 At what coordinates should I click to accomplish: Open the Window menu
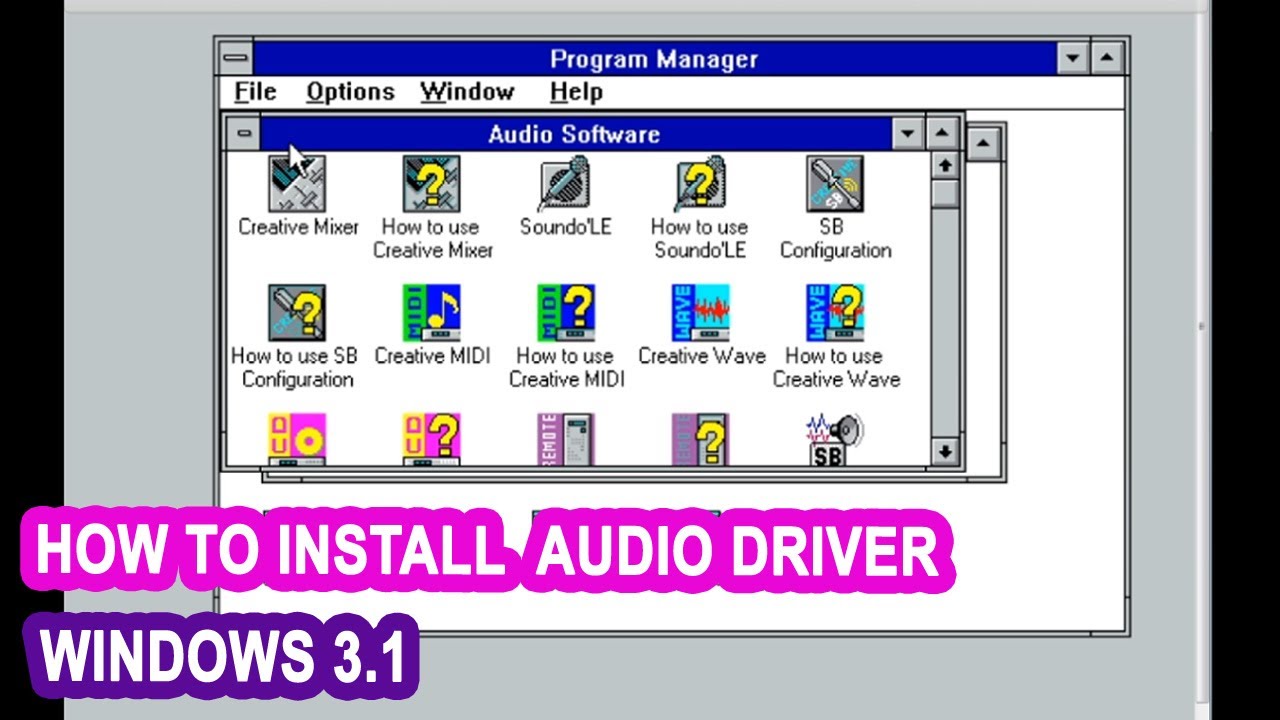pyautogui.click(x=467, y=92)
